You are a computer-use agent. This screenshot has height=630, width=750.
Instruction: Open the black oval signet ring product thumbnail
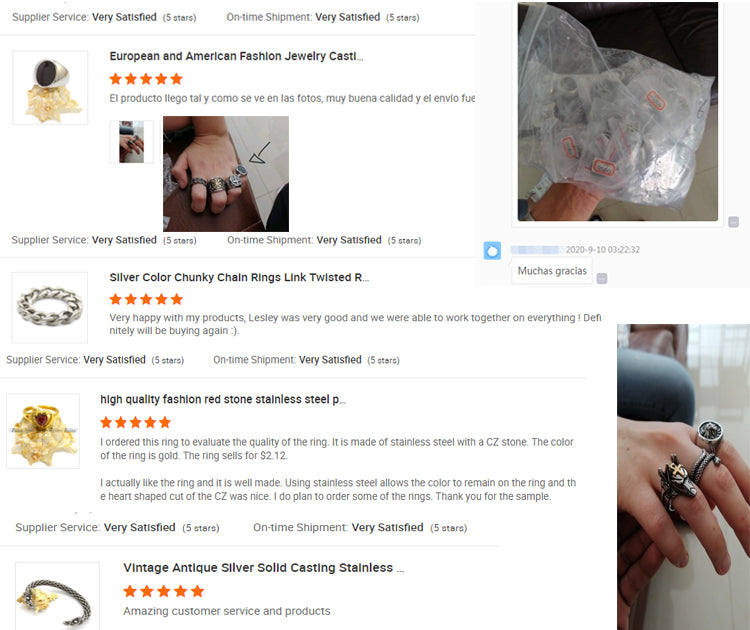50,88
